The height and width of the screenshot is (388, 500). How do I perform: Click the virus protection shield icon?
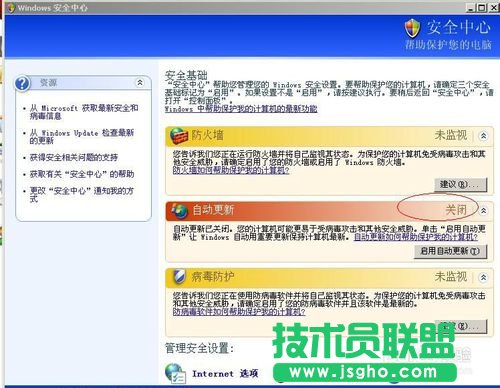(x=180, y=277)
